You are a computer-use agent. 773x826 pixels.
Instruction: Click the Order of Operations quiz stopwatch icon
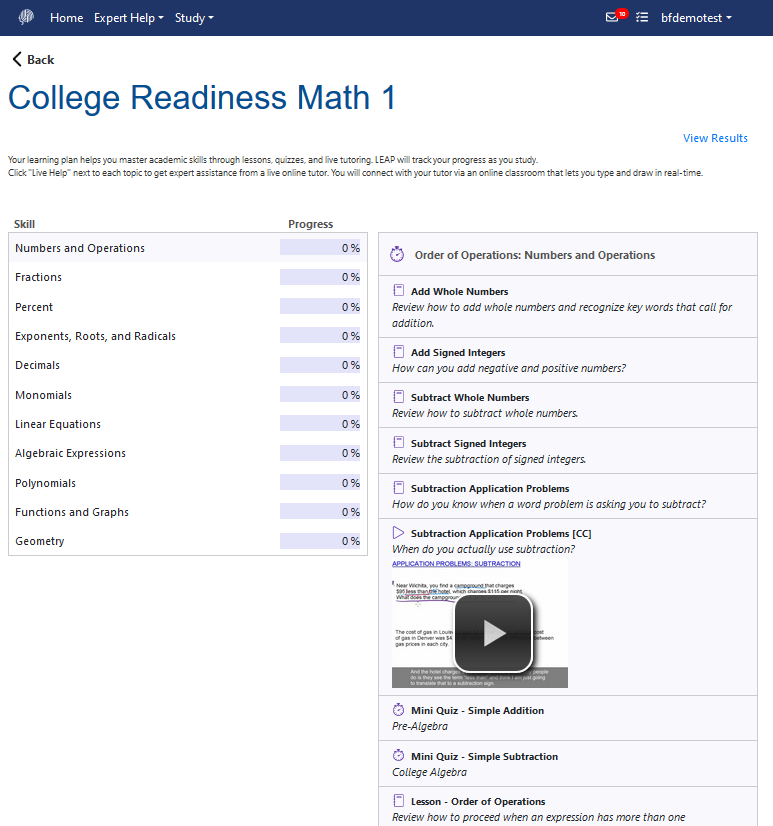(x=397, y=255)
